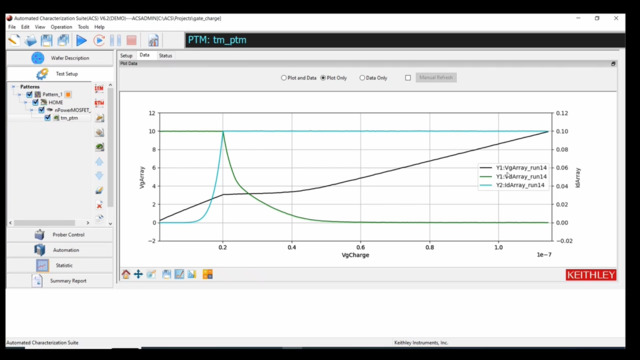Click the circular repeat-run icon
The height and width of the screenshot is (360, 640).
tap(99, 40)
